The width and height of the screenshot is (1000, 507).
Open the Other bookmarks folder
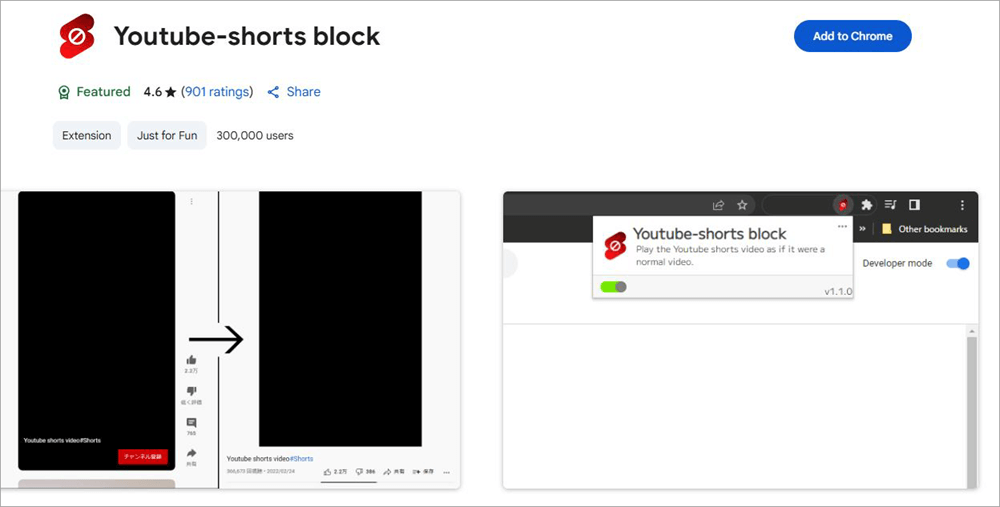[924, 229]
